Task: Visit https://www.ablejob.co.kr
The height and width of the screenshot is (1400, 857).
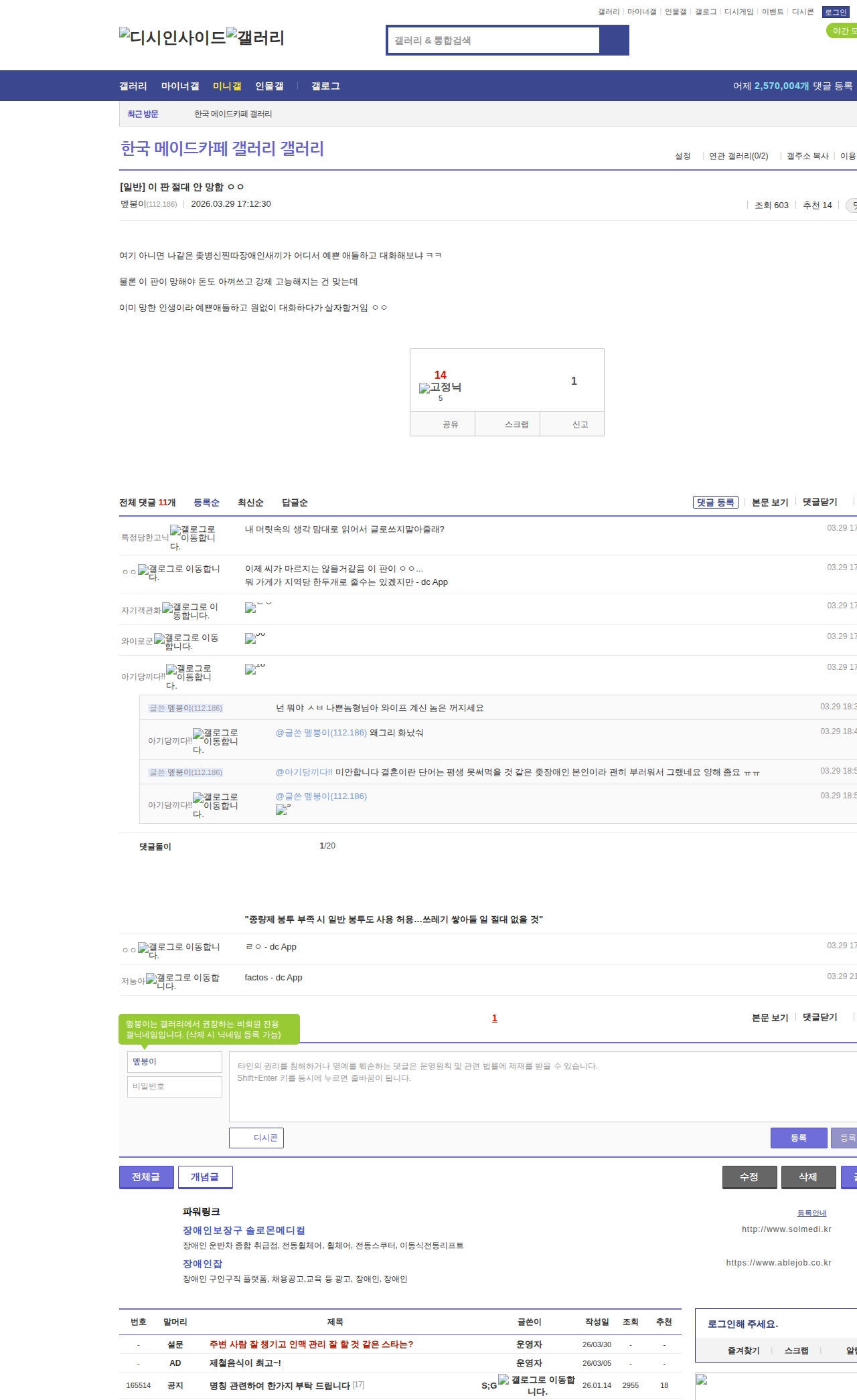Action: click(779, 1263)
